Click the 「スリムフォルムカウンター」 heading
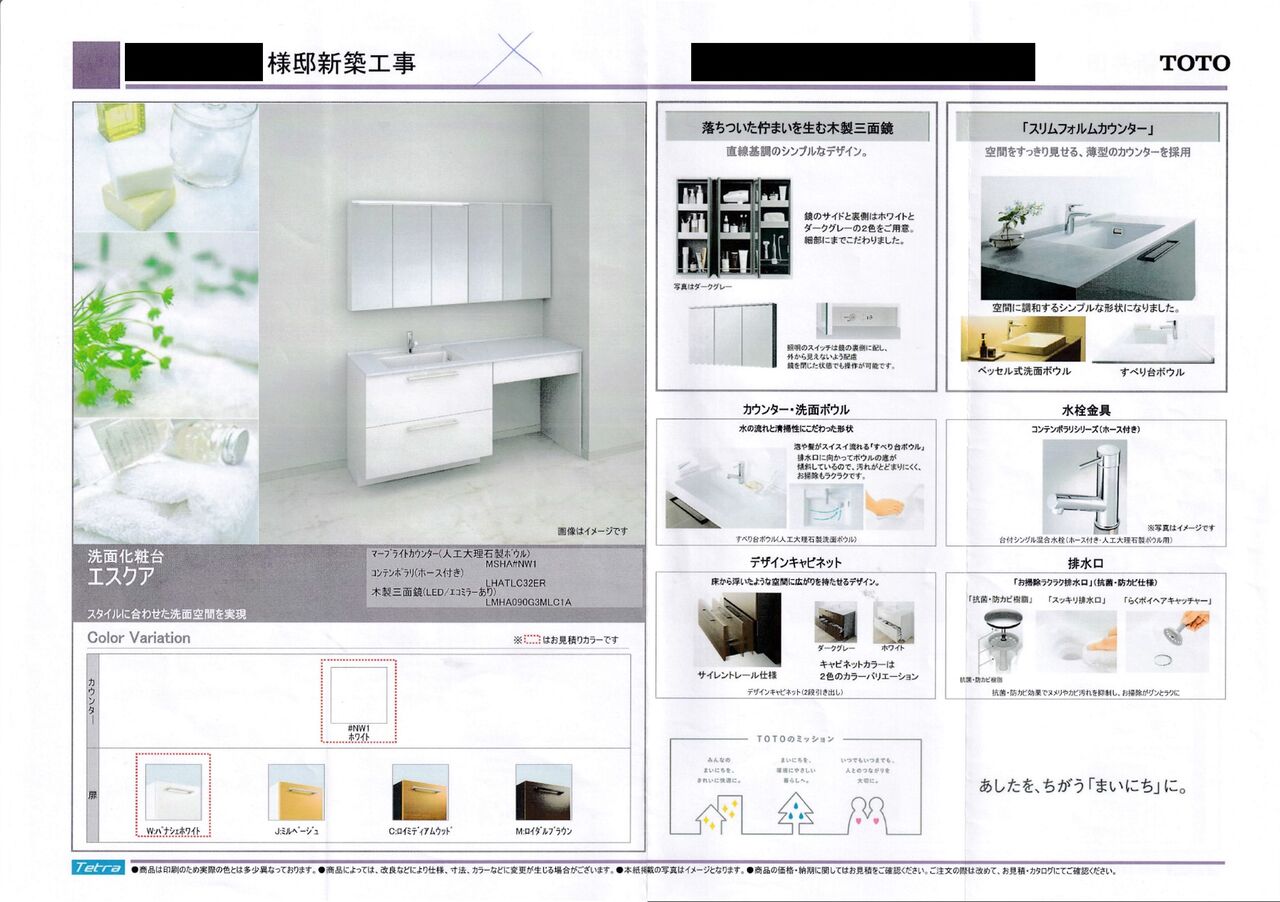 pos(1087,128)
